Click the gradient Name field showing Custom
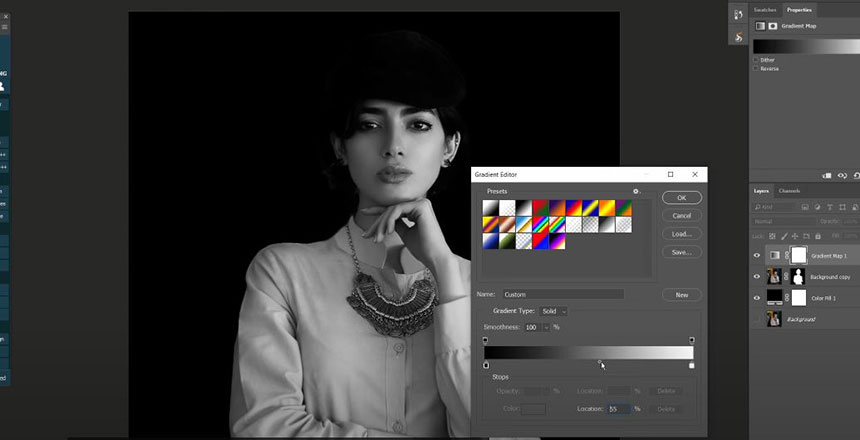Image resolution: width=860 pixels, height=440 pixels. [563, 295]
